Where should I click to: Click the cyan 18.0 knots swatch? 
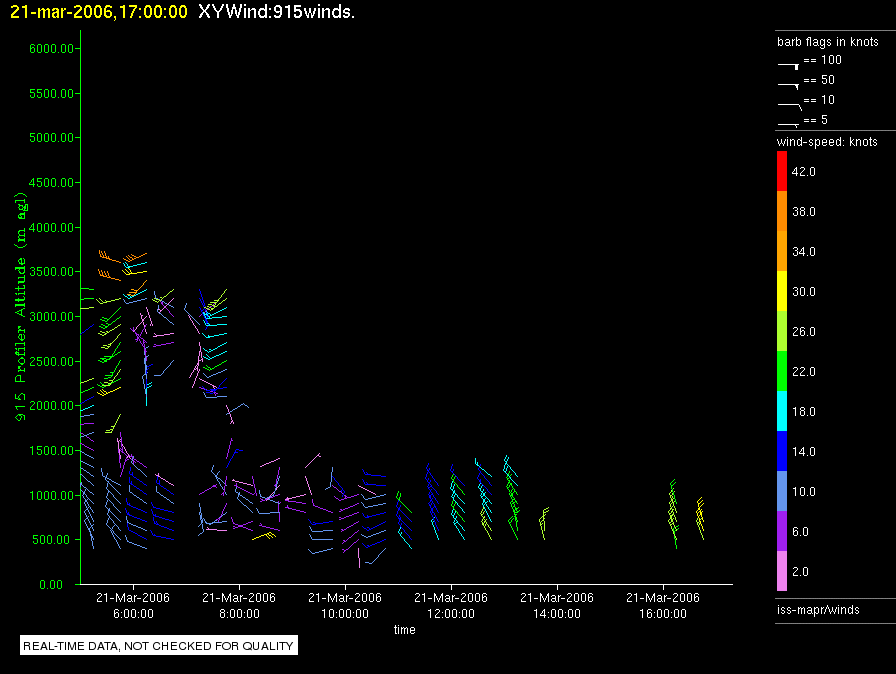point(782,411)
